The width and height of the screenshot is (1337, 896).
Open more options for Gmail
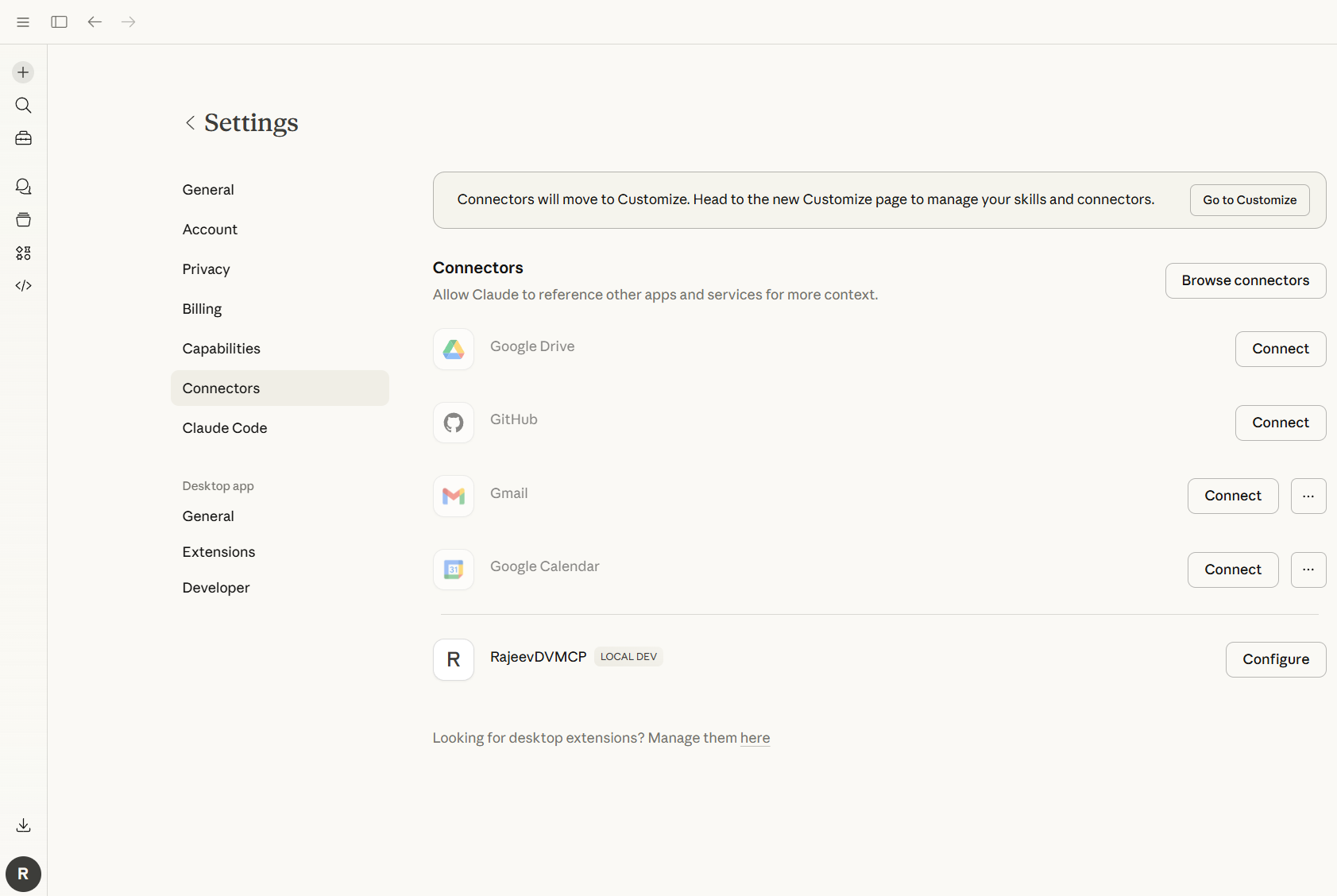pyautogui.click(x=1308, y=496)
